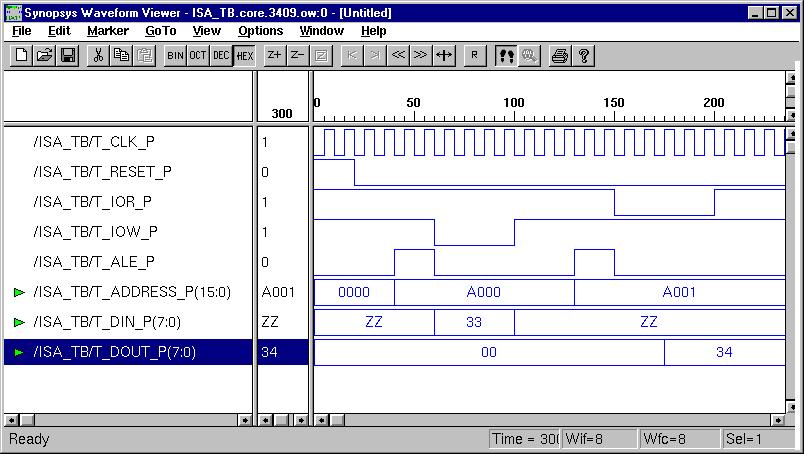Expand the T_DOUT_P(7:0) bus arrow
Image resolution: width=804 pixels, height=454 pixels.
[19, 352]
